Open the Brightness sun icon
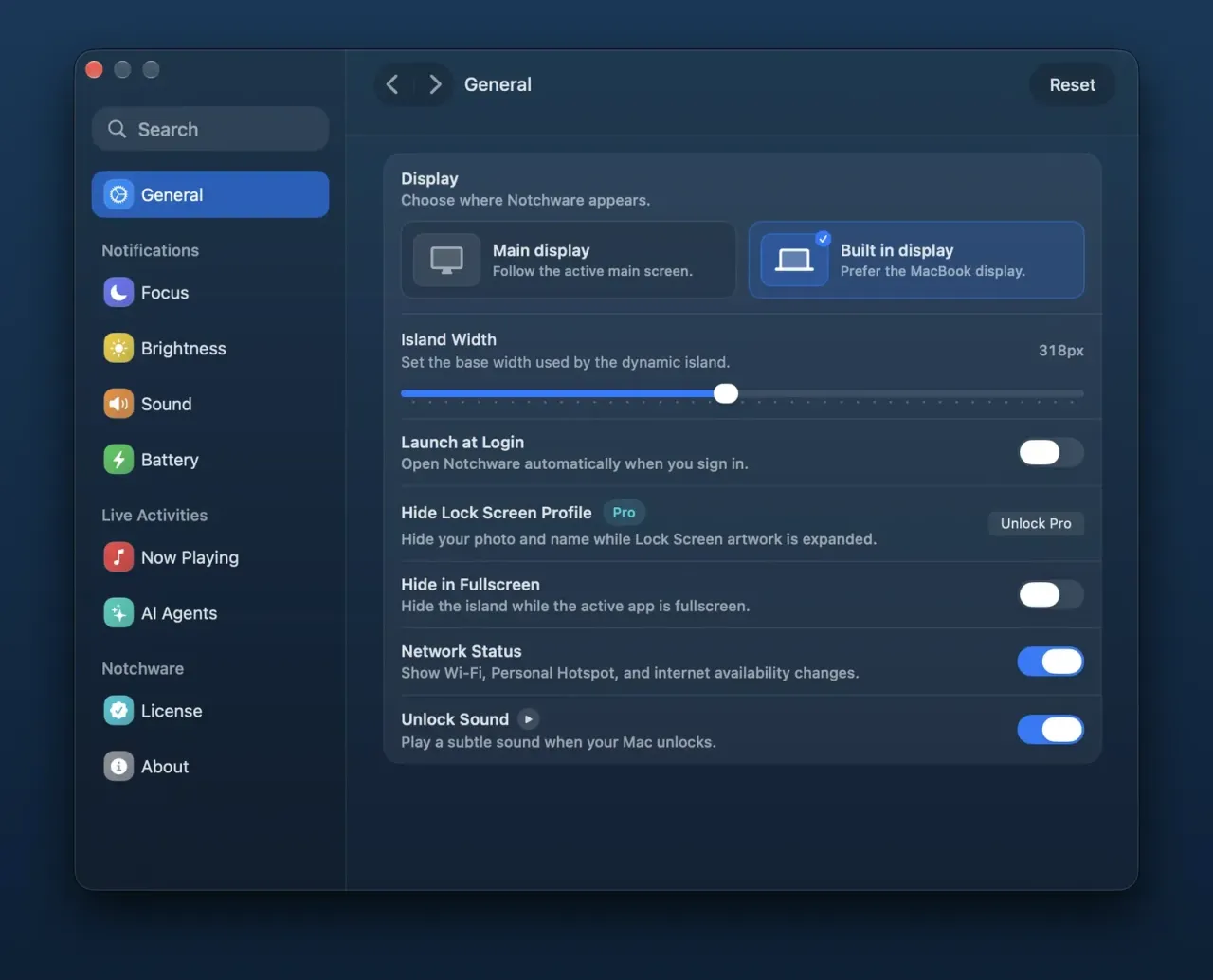The width and height of the screenshot is (1213, 980). click(x=118, y=348)
